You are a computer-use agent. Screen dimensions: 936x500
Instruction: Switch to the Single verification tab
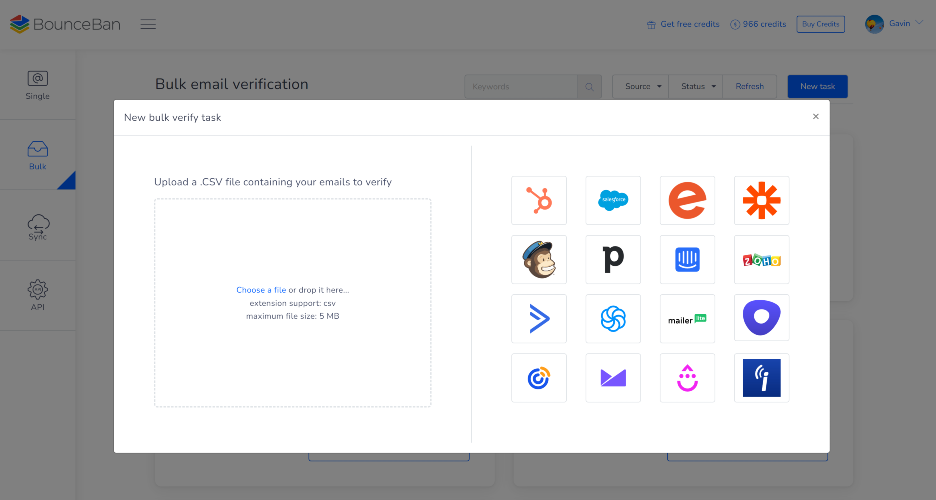[x=38, y=85]
